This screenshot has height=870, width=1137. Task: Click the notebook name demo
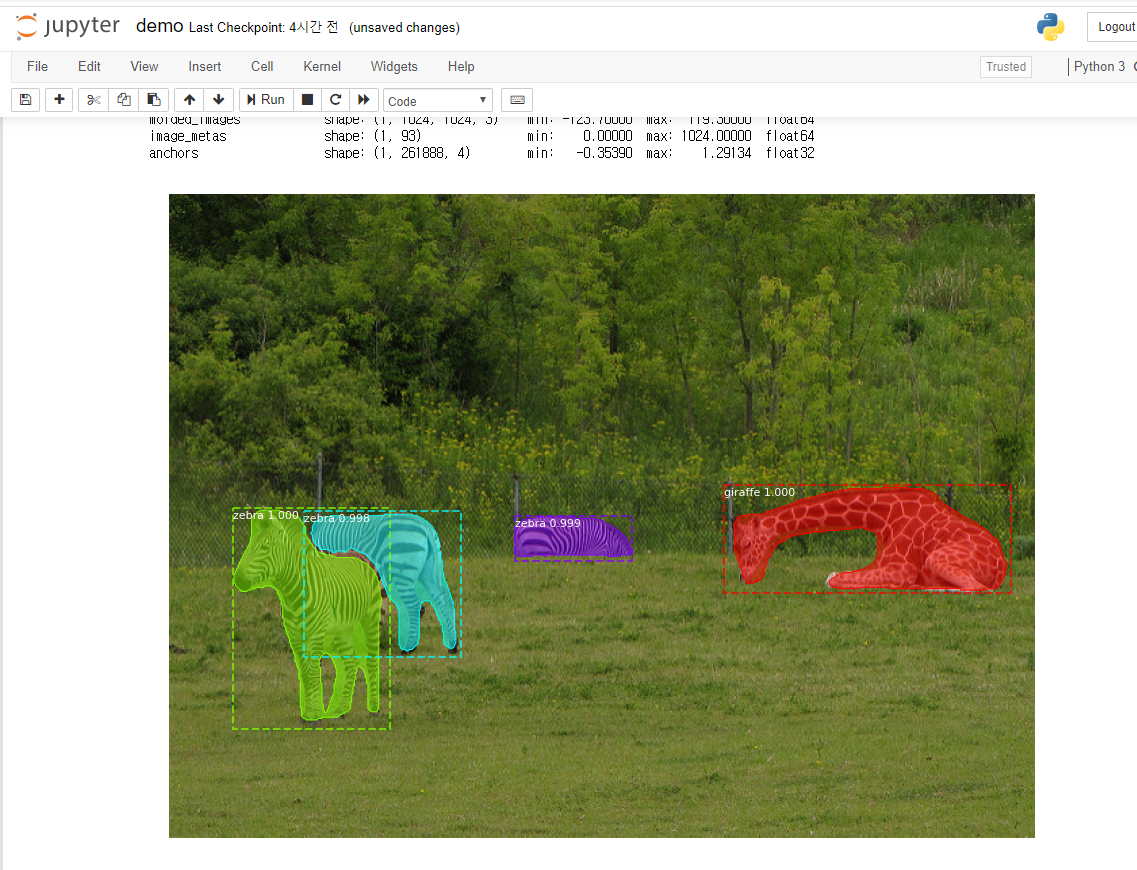tap(160, 26)
